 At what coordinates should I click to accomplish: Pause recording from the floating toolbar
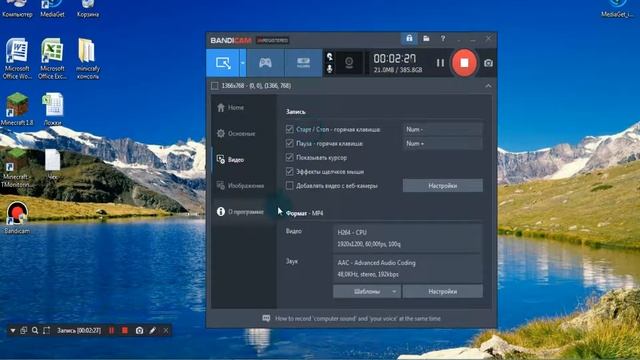tap(111, 330)
